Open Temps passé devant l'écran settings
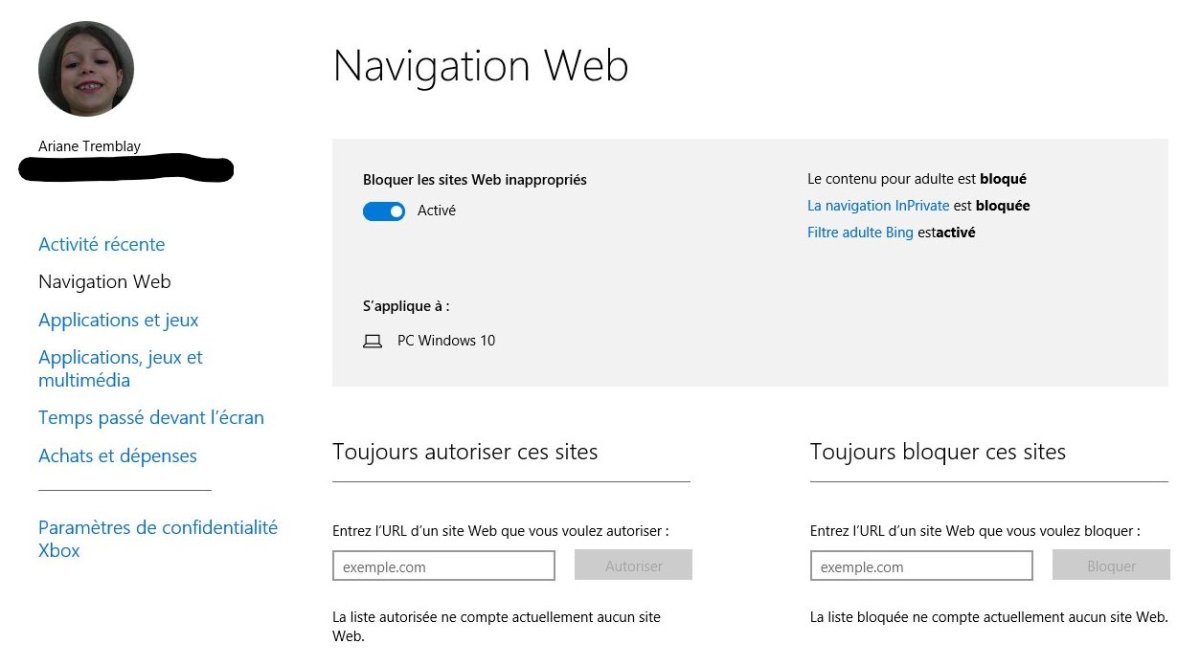 coord(151,418)
